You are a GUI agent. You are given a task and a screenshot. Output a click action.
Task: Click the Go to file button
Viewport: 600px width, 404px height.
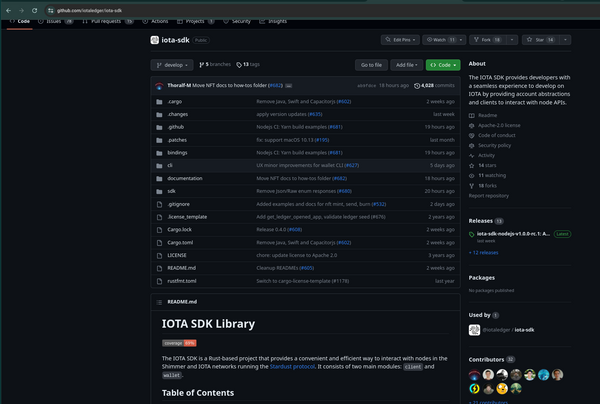click(x=371, y=65)
